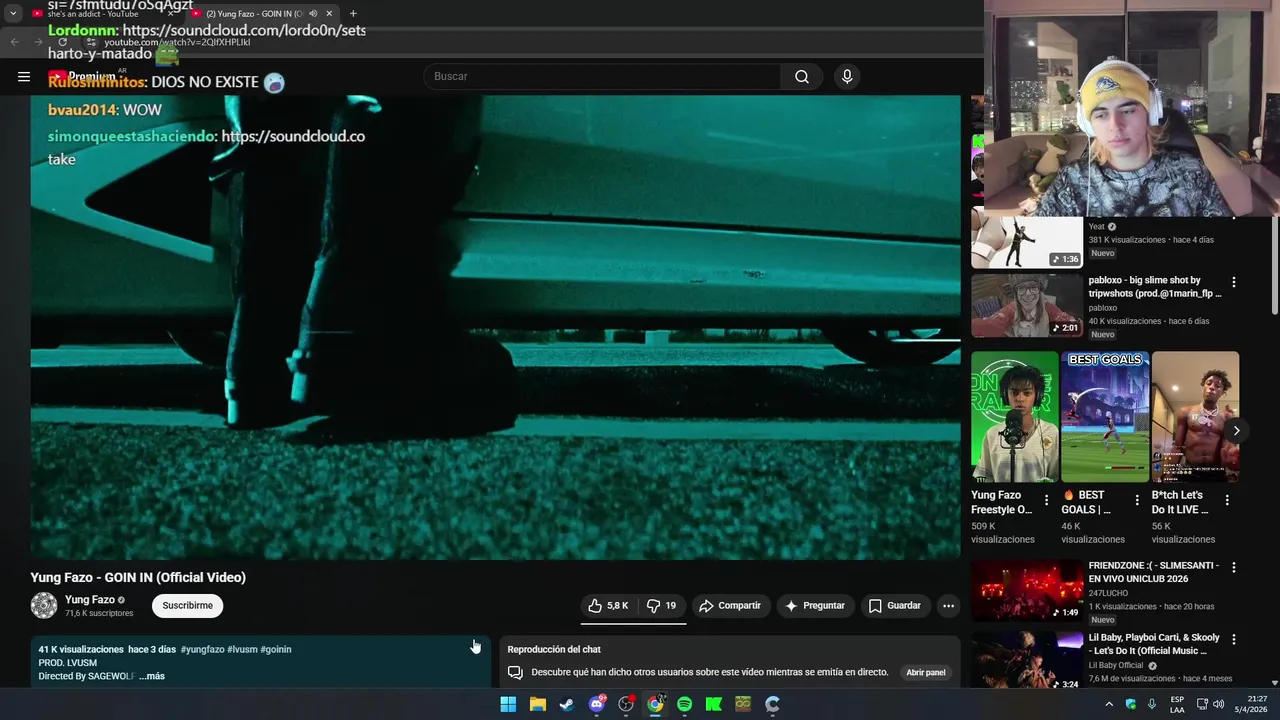Open the Minecraft block icon in taskbar

click(x=743, y=704)
